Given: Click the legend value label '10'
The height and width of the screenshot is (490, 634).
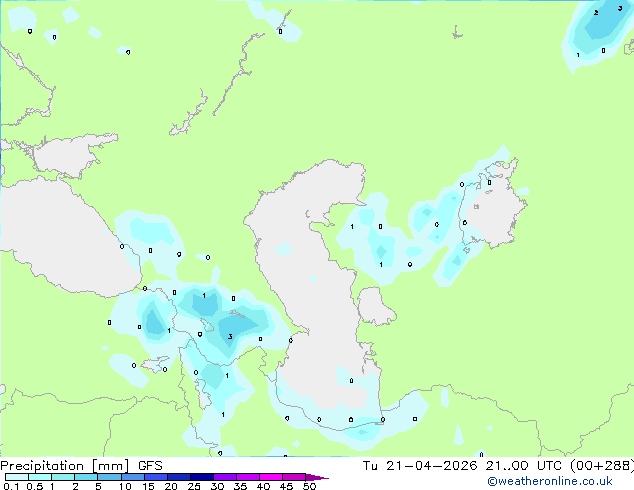Looking at the screenshot, I should pyautogui.click(x=125, y=486).
